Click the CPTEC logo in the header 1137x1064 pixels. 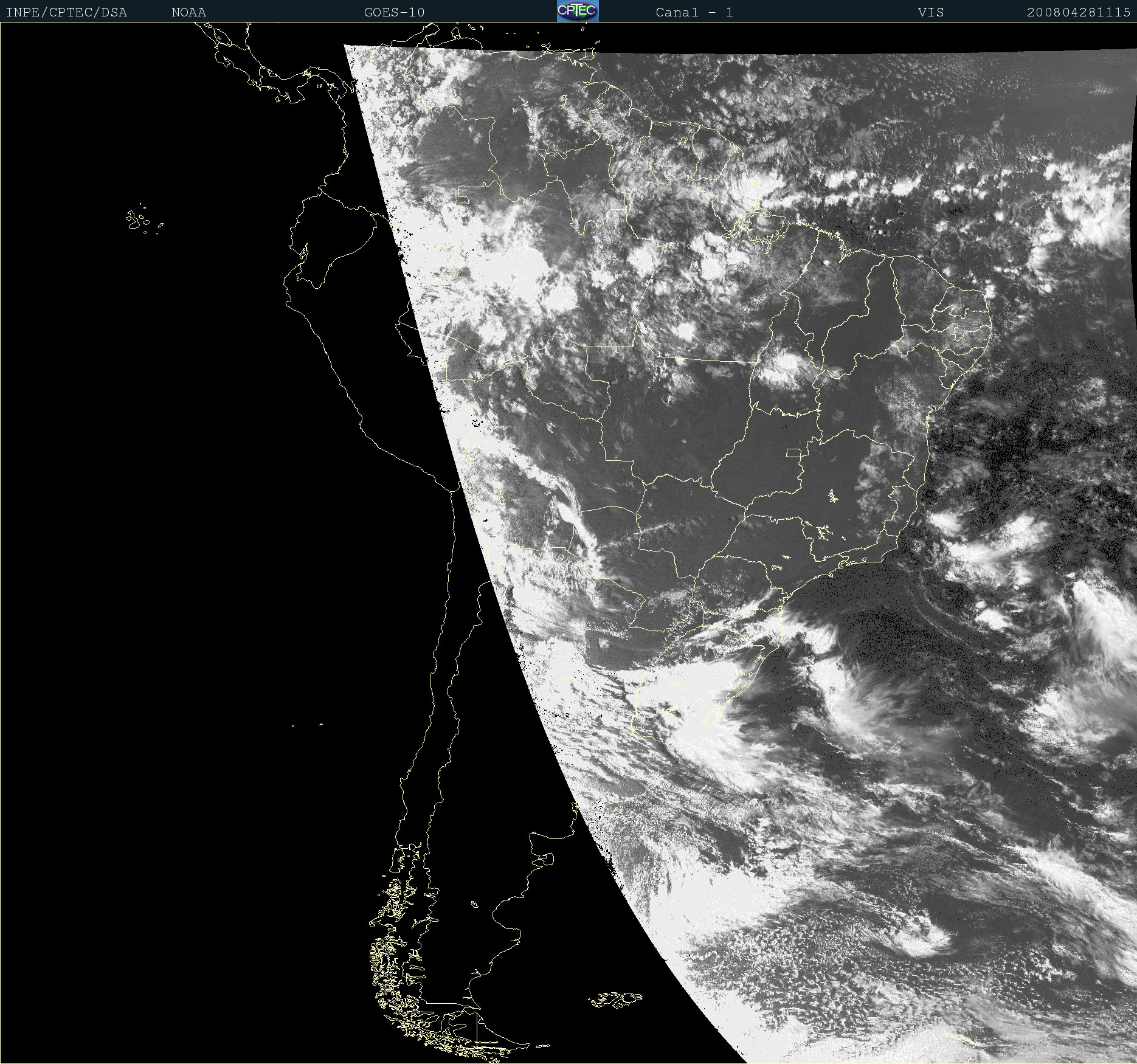[x=578, y=11]
